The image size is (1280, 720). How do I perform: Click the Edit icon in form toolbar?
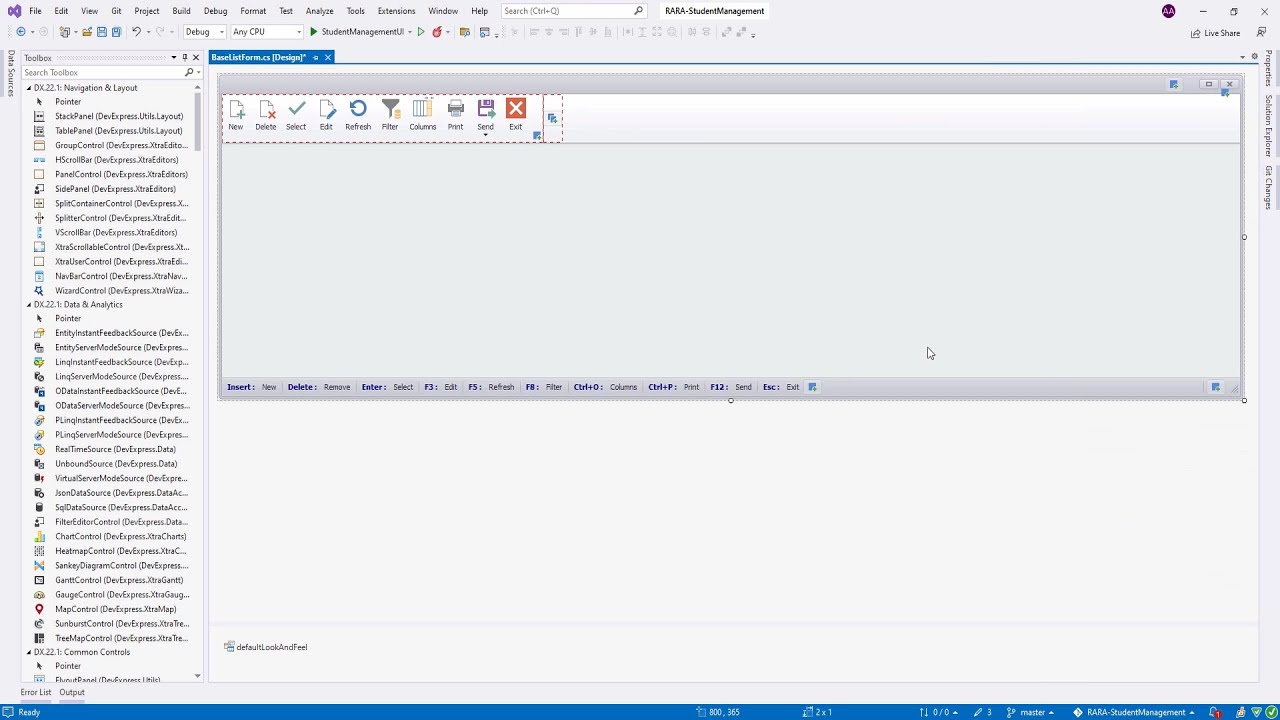click(327, 109)
